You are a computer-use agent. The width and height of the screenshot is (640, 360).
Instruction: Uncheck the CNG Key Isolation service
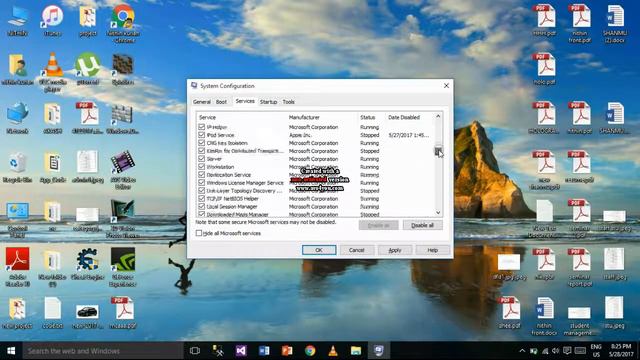pyautogui.click(x=201, y=143)
